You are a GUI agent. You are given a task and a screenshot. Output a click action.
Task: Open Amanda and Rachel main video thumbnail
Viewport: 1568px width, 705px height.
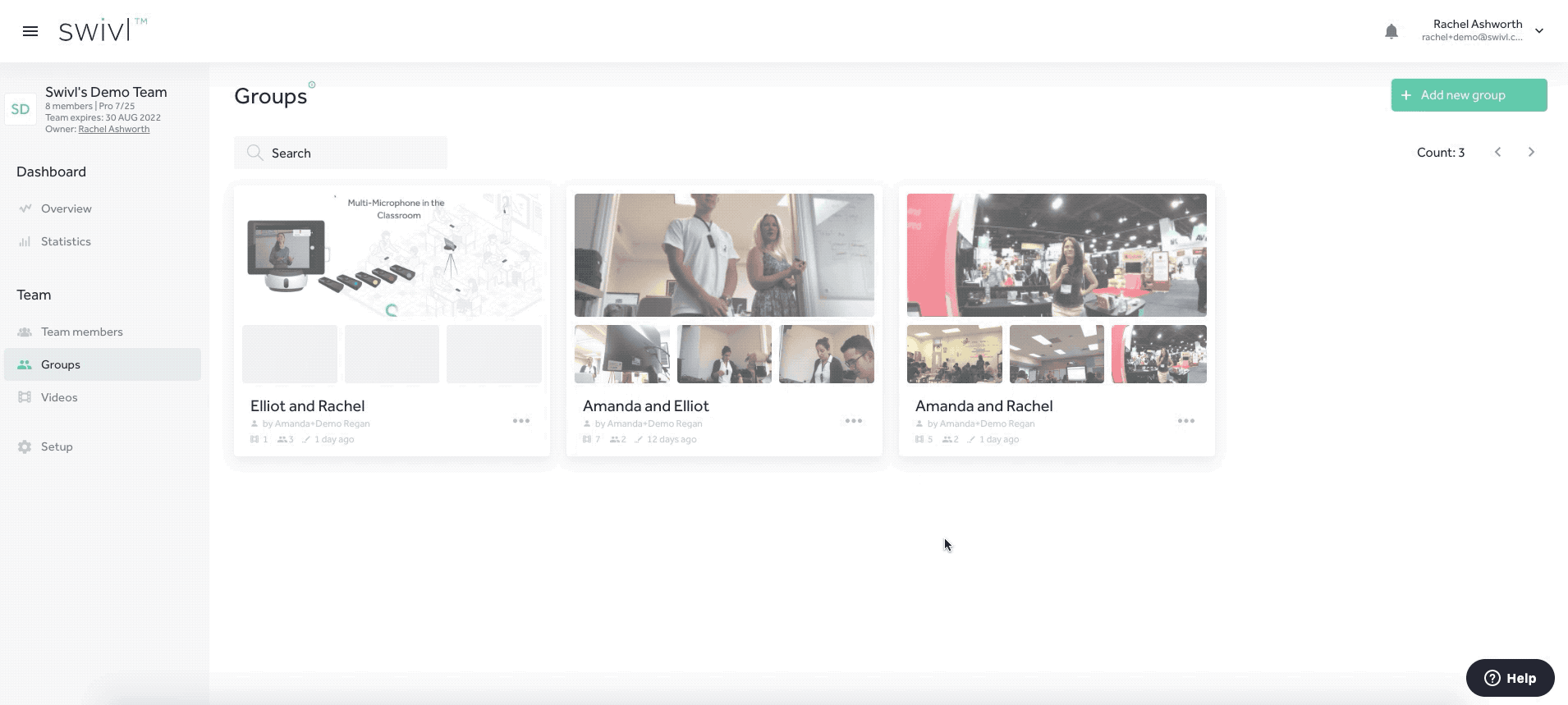click(1056, 255)
